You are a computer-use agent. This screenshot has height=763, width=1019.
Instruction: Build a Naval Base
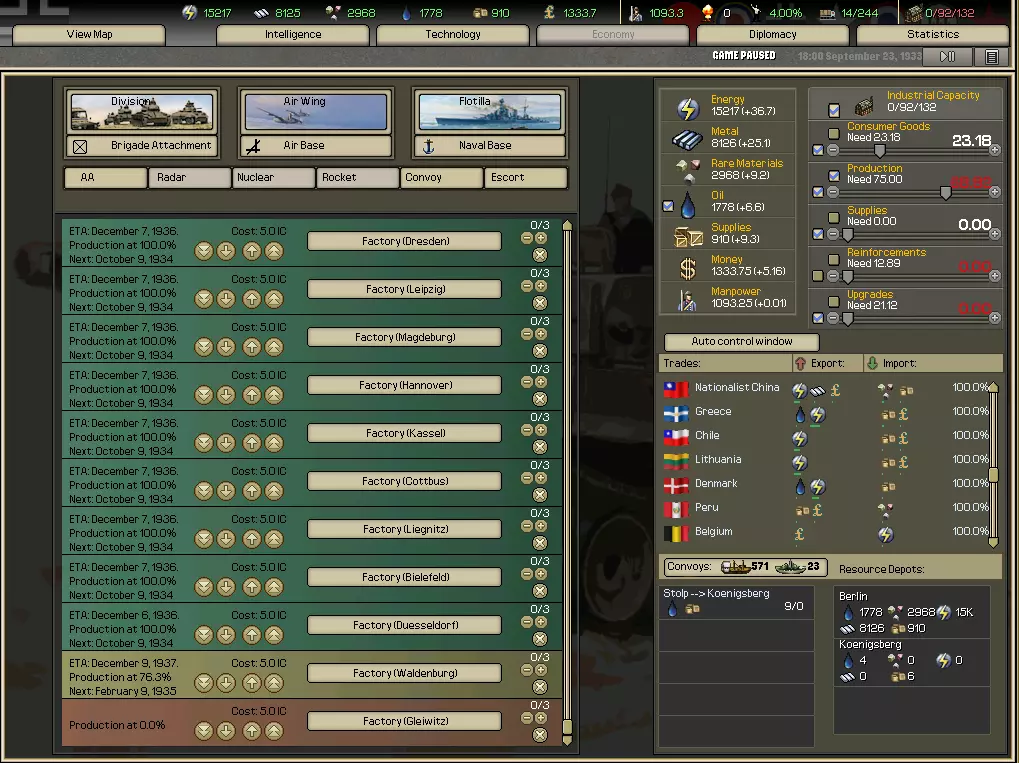(x=490, y=146)
